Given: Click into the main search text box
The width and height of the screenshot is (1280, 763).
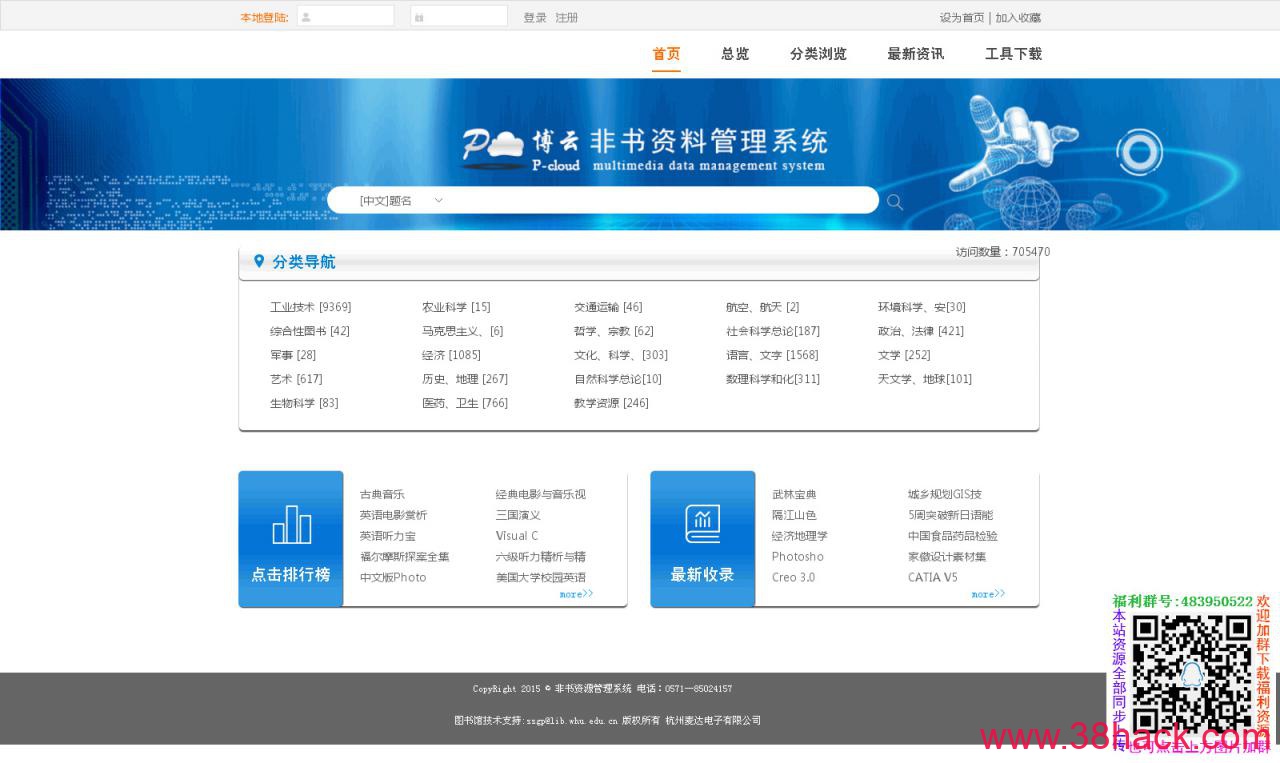Looking at the screenshot, I should point(660,201).
